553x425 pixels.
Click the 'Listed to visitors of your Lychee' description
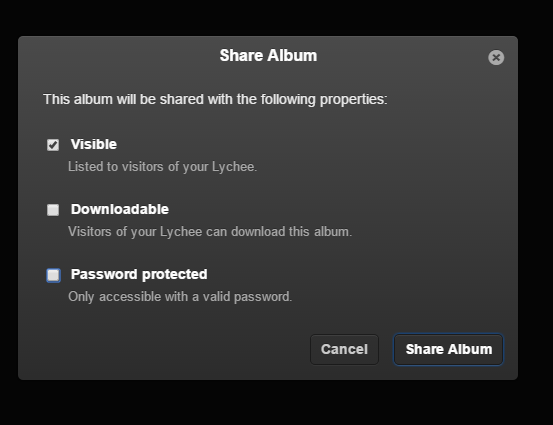coord(162,166)
